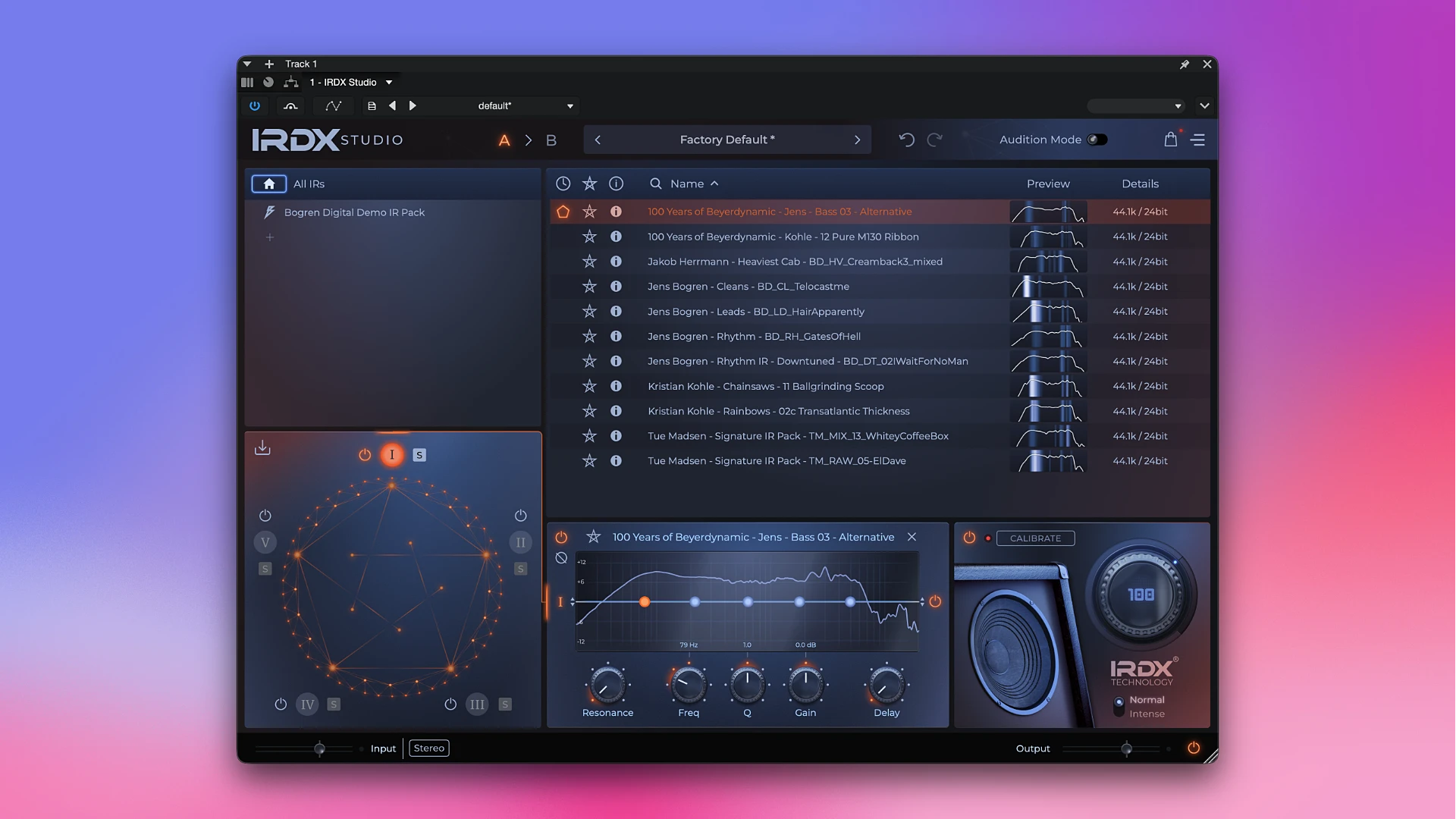Click the Freq knob

click(x=689, y=686)
